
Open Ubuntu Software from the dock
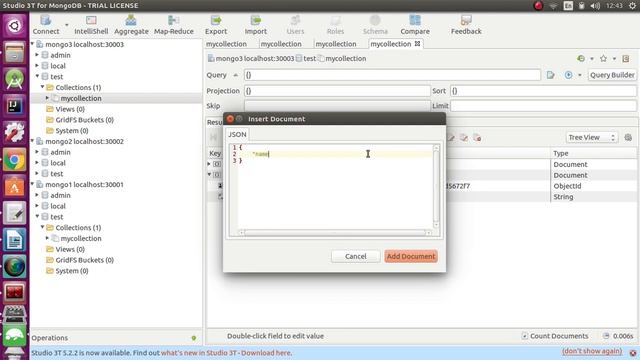[15, 187]
